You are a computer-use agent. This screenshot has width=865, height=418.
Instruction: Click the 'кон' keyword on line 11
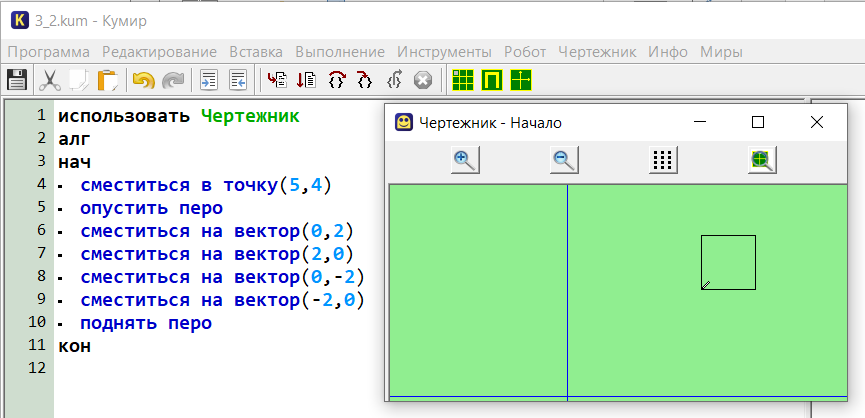[x=74, y=346]
